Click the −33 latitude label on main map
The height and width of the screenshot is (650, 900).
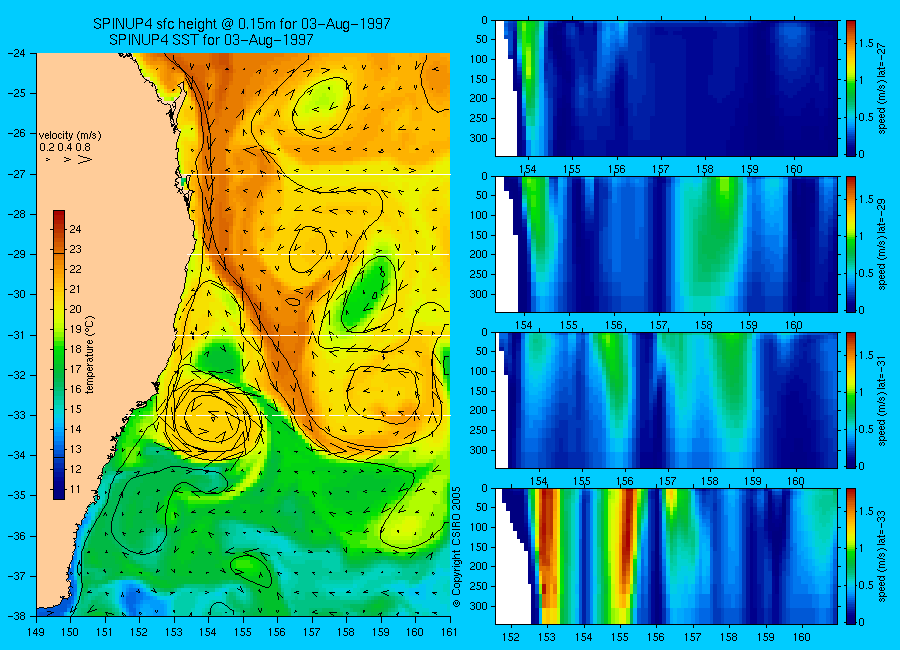[x=16, y=415]
